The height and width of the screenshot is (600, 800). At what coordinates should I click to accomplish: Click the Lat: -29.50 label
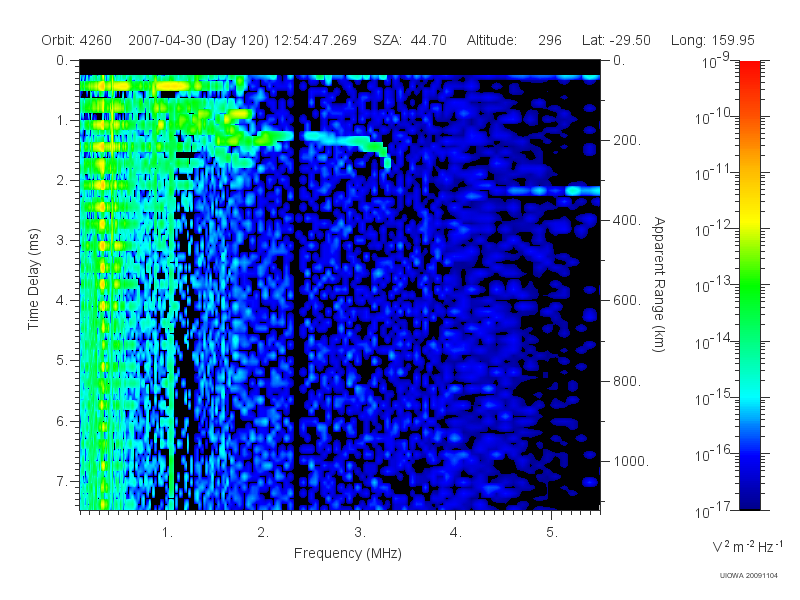(x=616, y=40)
